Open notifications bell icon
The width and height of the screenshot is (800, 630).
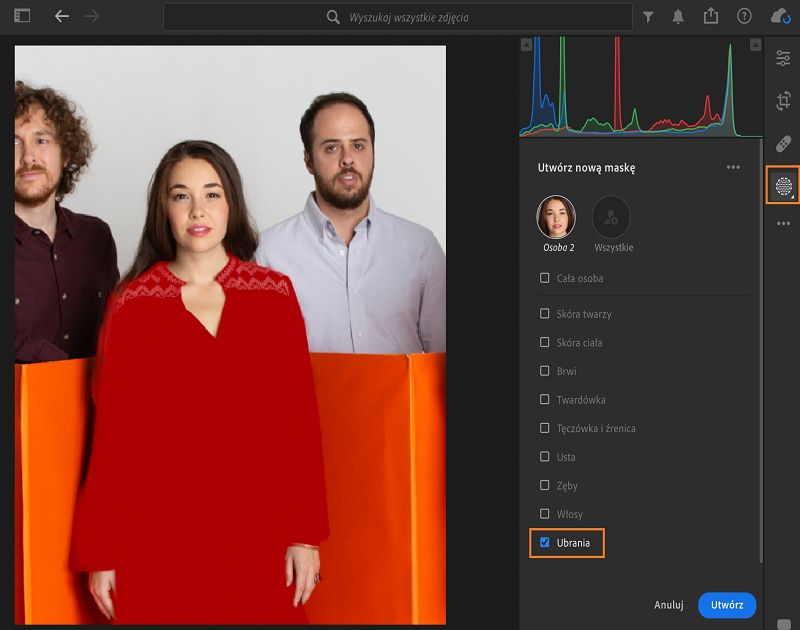tap(678, 17)
